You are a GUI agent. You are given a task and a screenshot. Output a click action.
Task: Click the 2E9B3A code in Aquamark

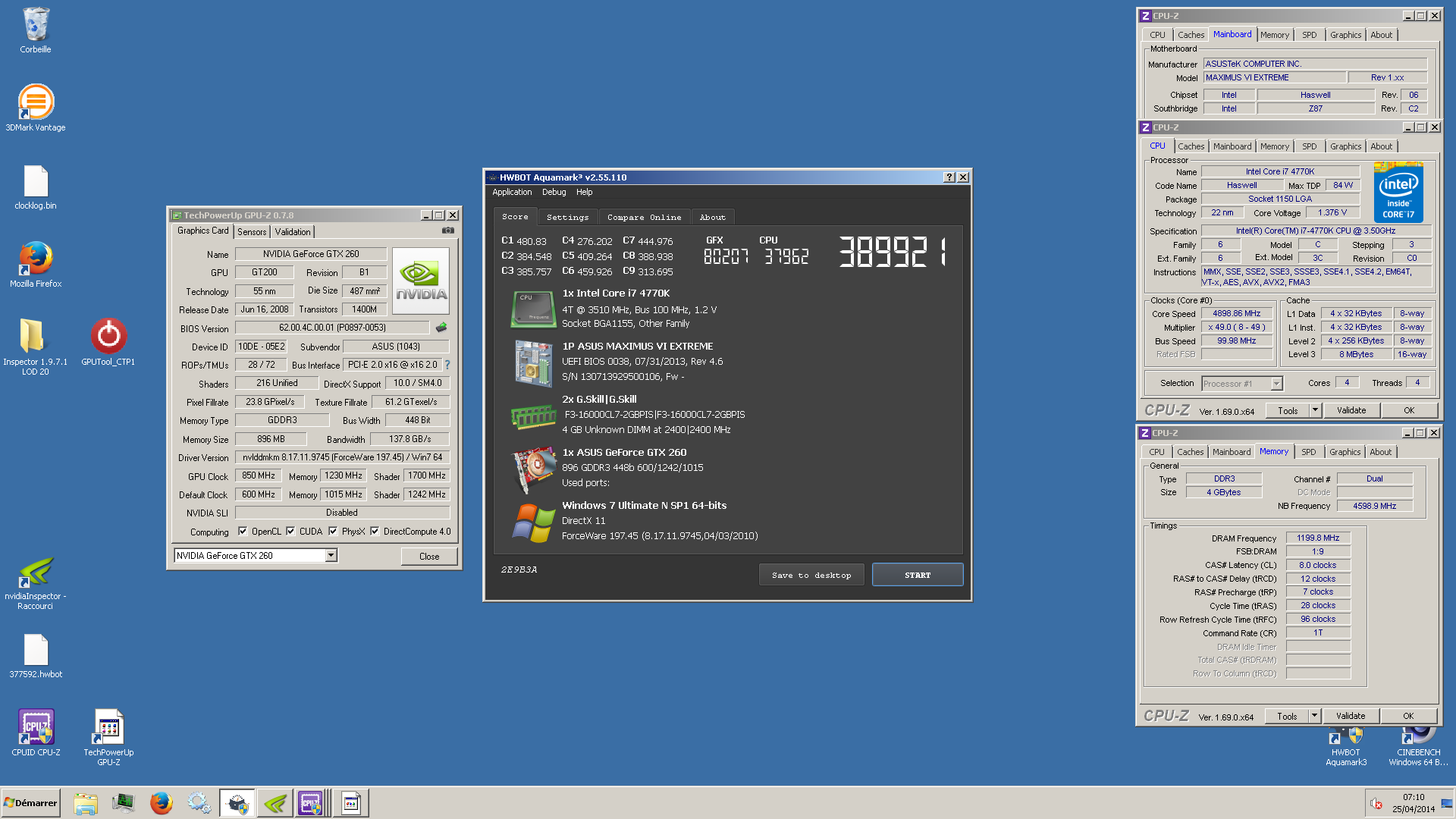click(x=519, y=570)
